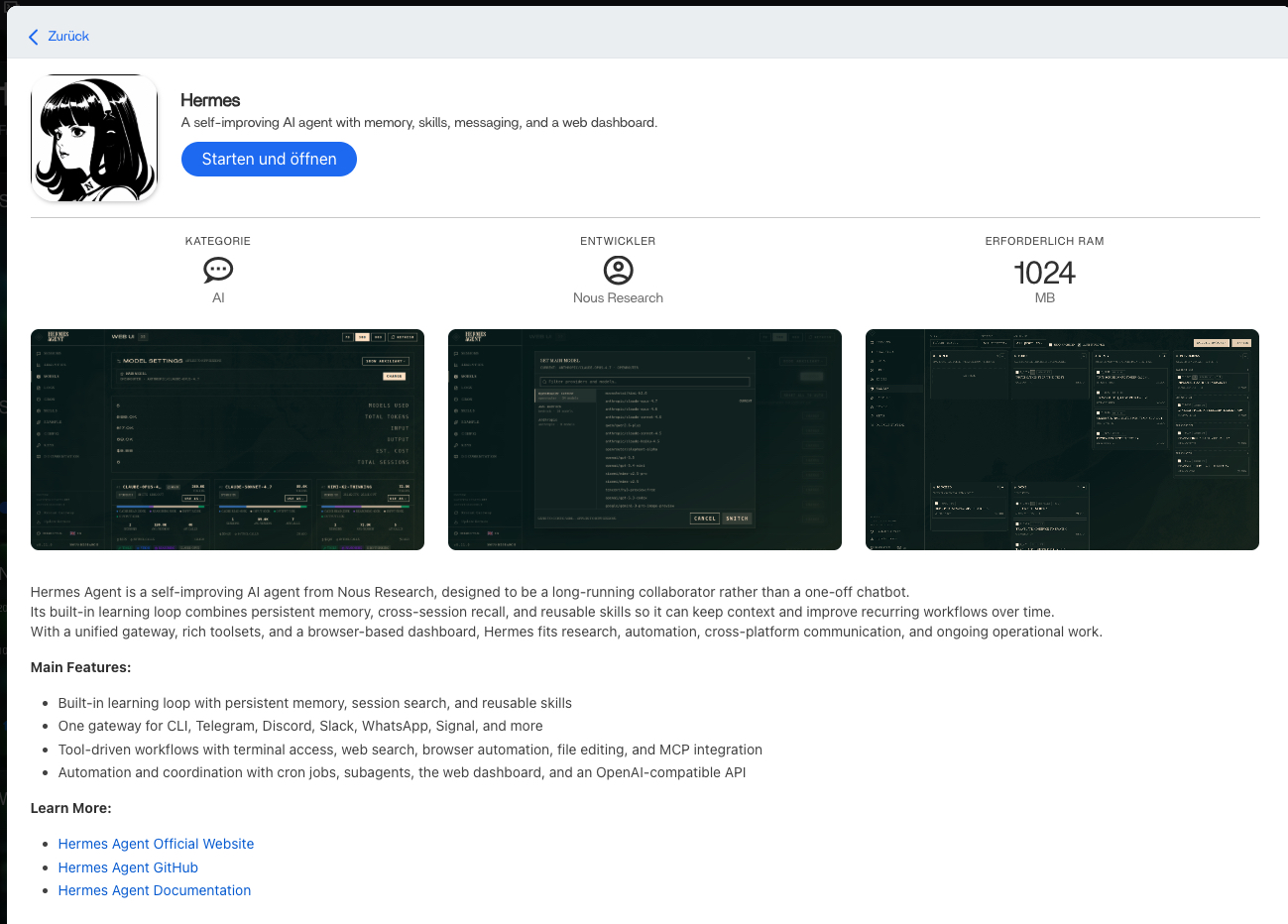
Task: Click the ERFORDERLICH RAM label
Action: [1044, 241]
